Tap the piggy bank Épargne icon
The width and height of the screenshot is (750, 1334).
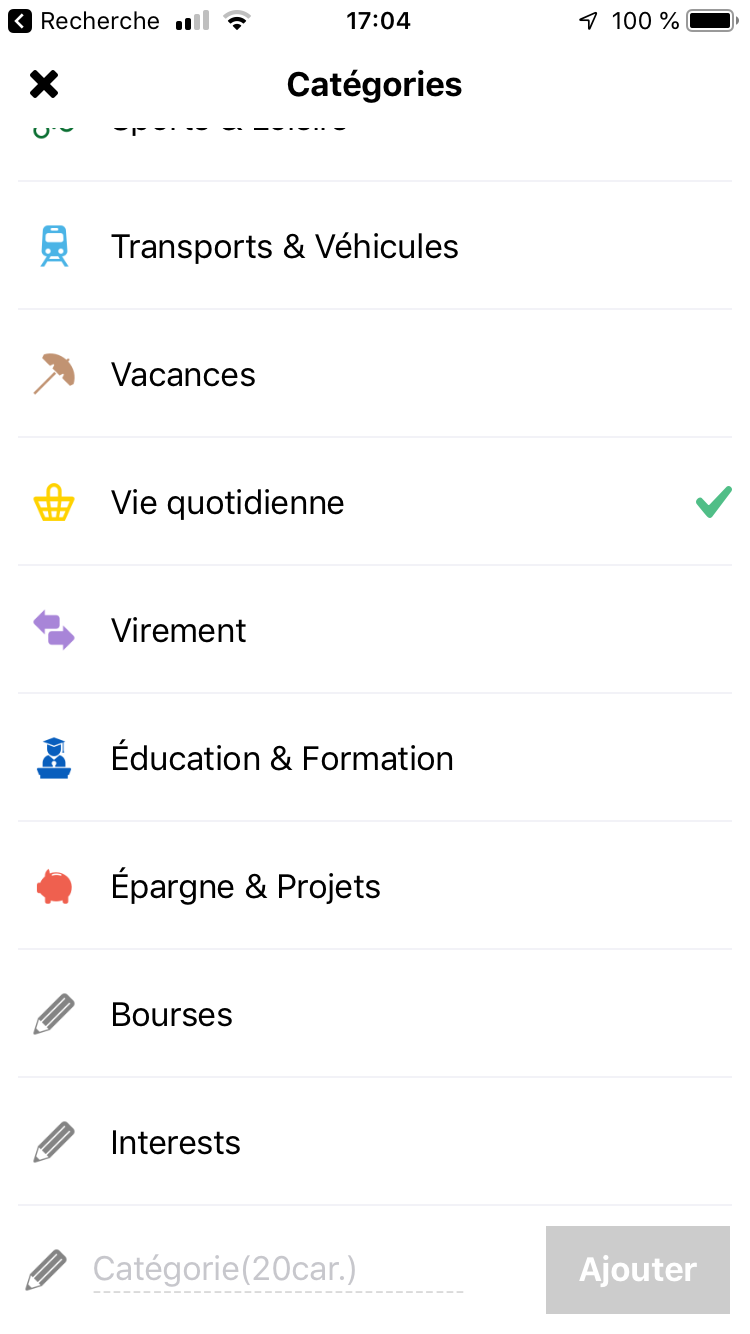coord(54,887)
